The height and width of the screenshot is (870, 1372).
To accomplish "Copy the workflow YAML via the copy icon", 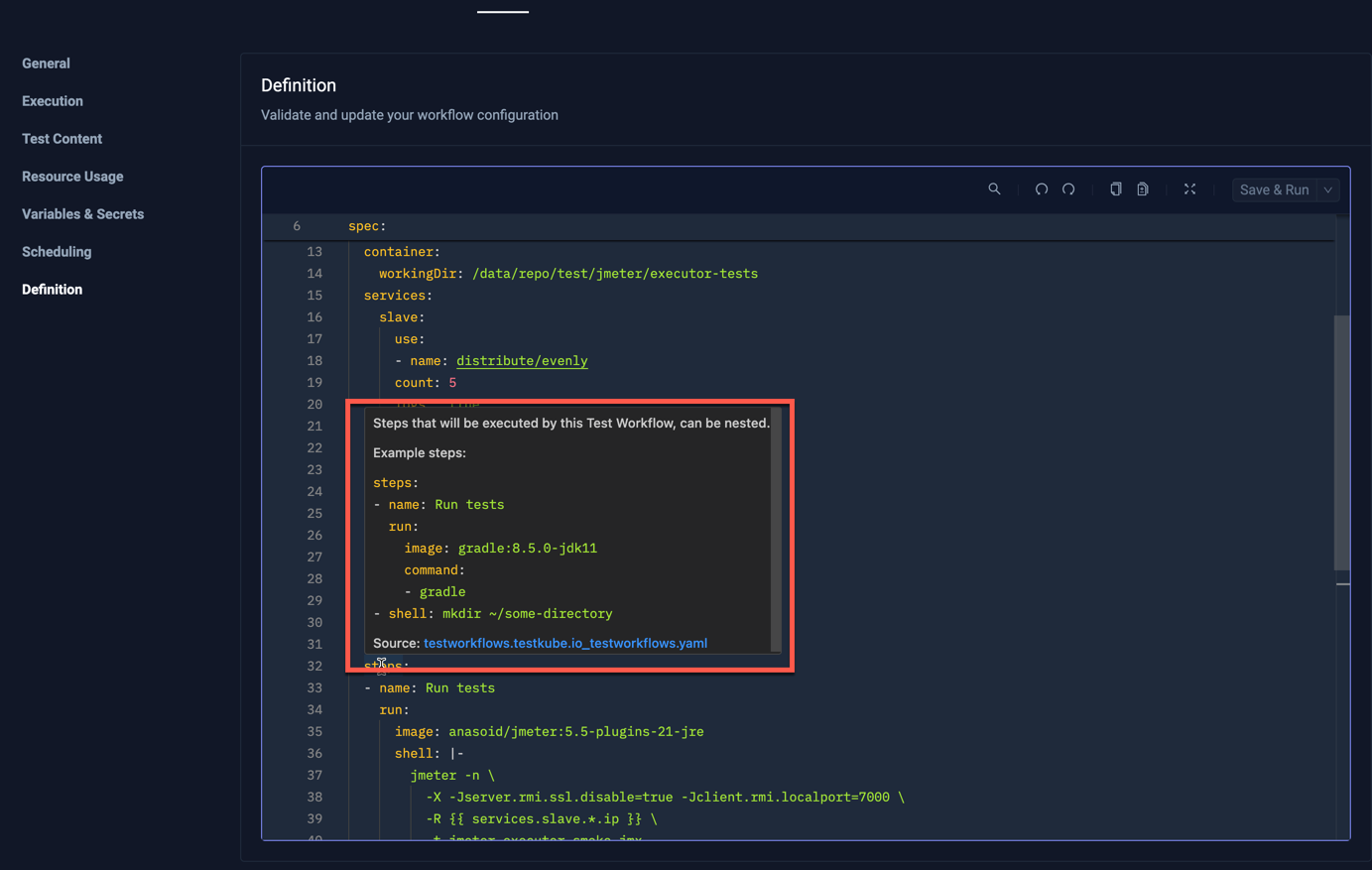I will [1115, 188].
